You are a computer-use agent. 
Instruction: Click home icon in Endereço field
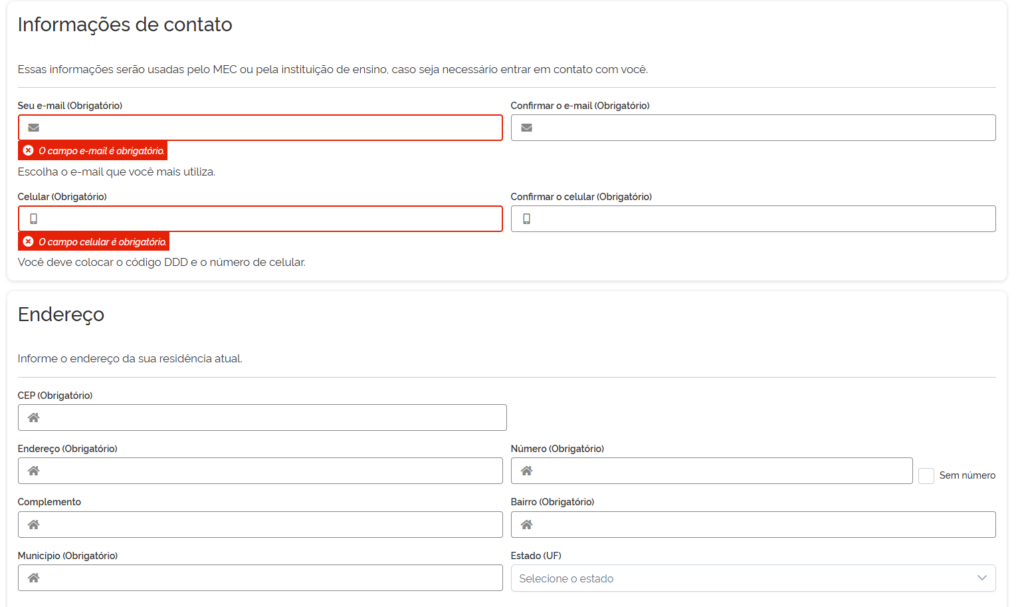33,471
